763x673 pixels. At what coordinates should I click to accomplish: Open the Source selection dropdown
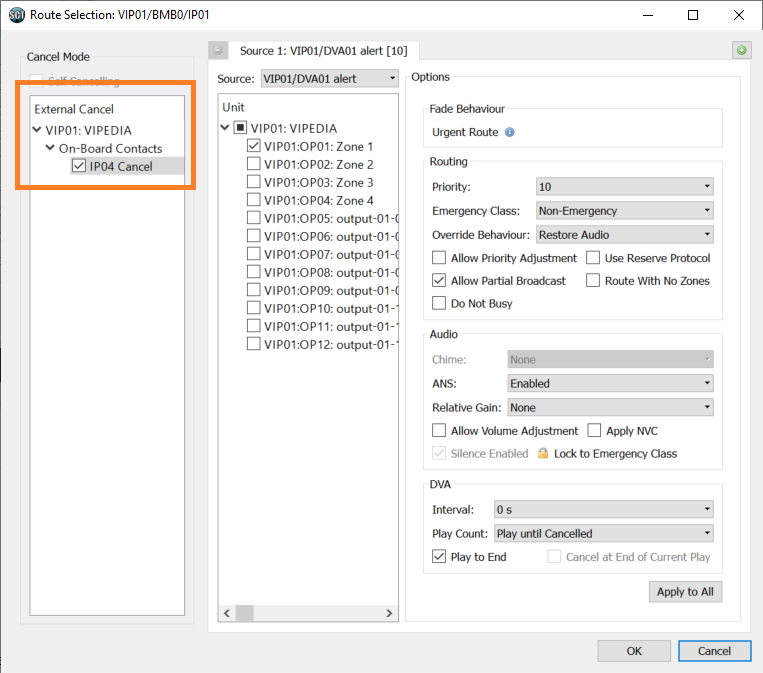tap(329, 78)
